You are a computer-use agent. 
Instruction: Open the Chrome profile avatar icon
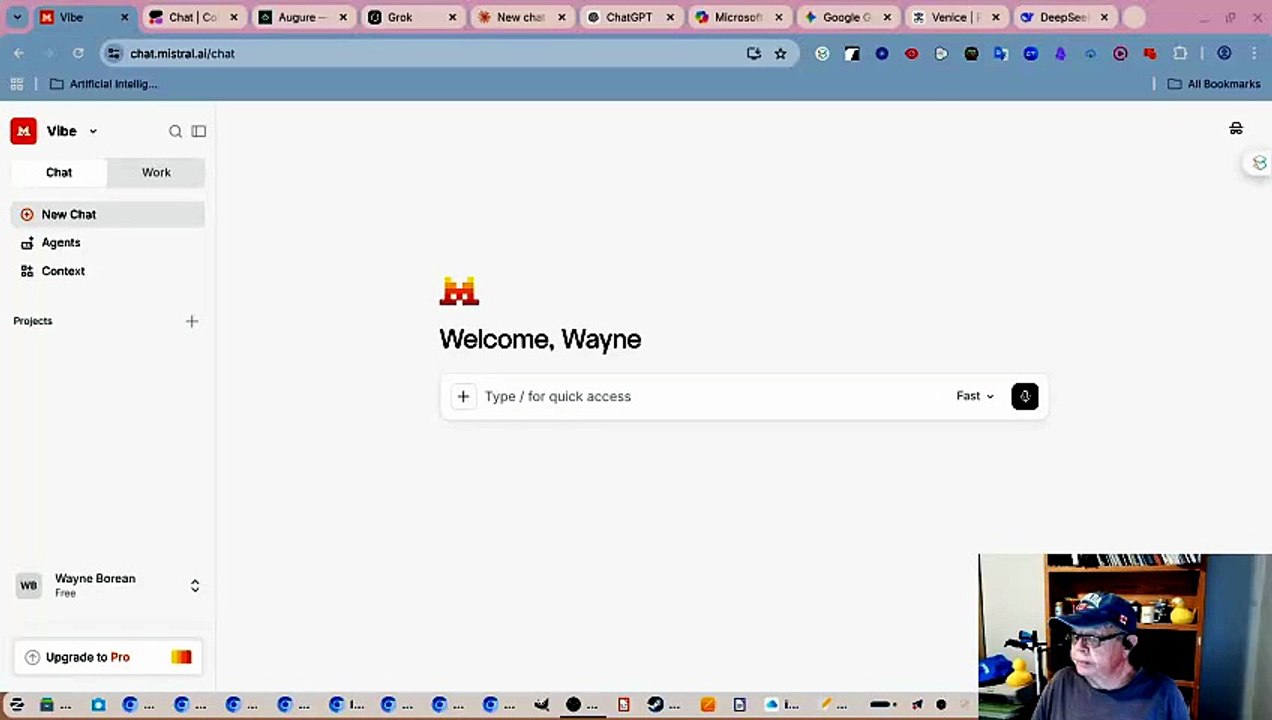(1224, 53)
